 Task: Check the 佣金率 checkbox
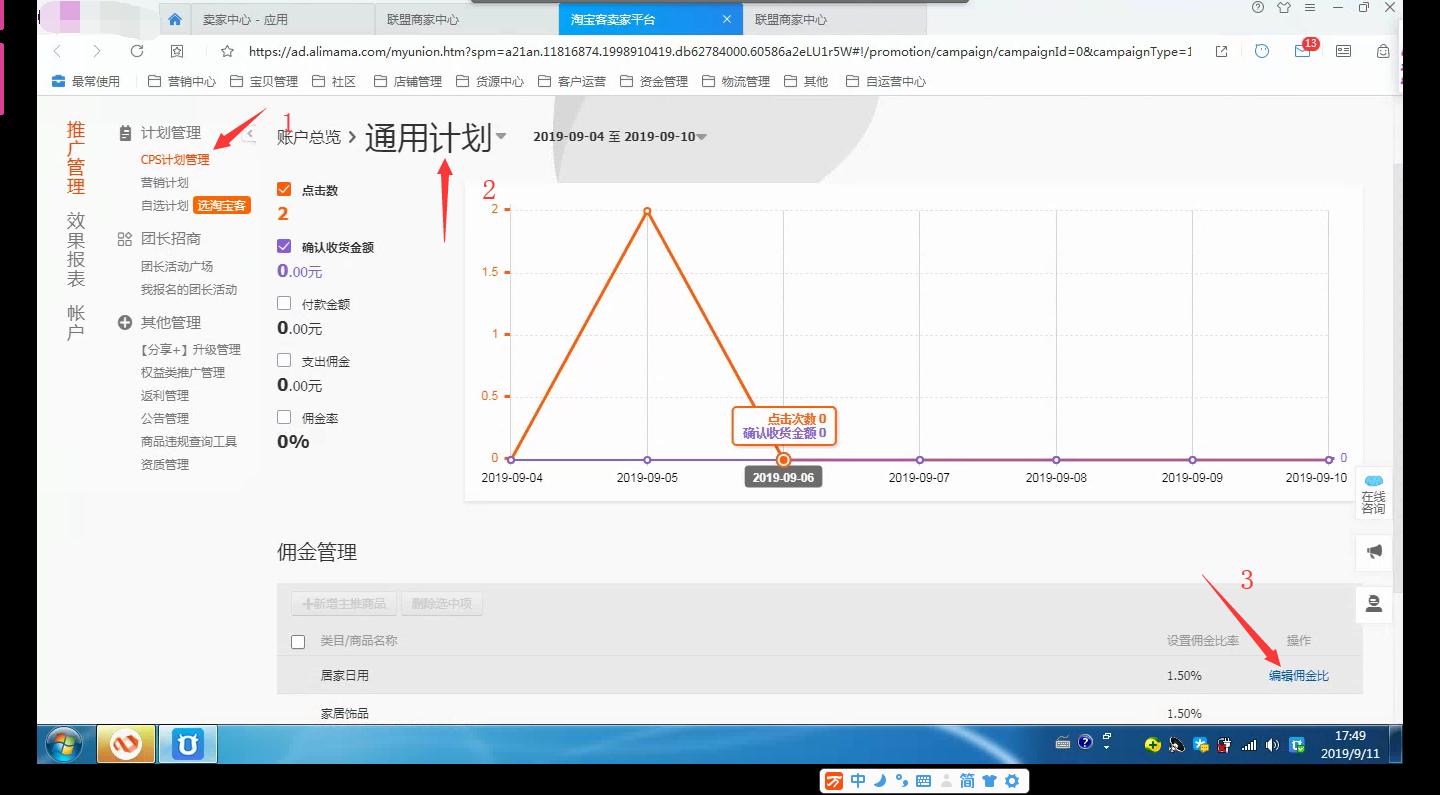click(282, 418)
